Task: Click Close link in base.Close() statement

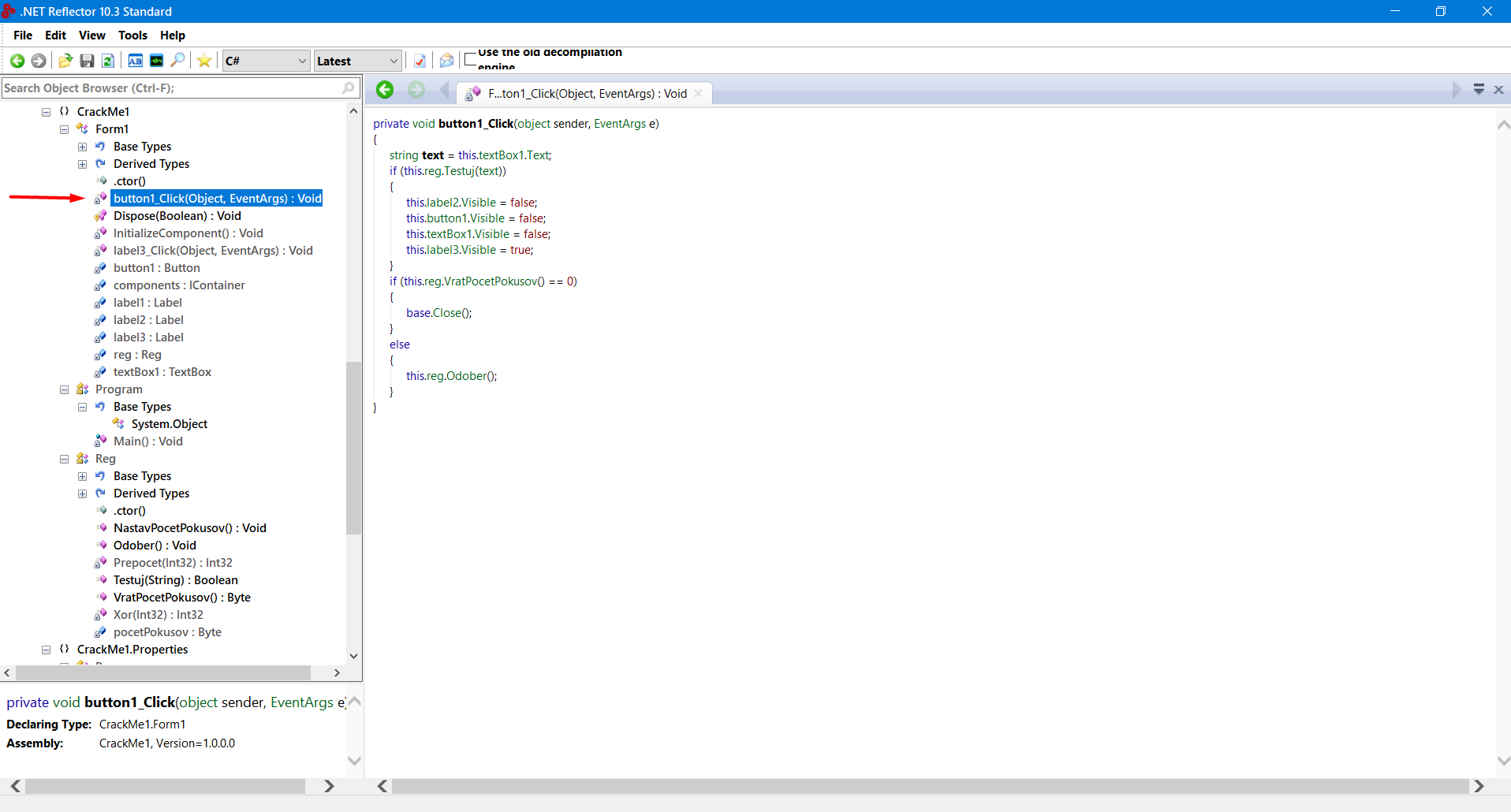Action: (446, 313)
